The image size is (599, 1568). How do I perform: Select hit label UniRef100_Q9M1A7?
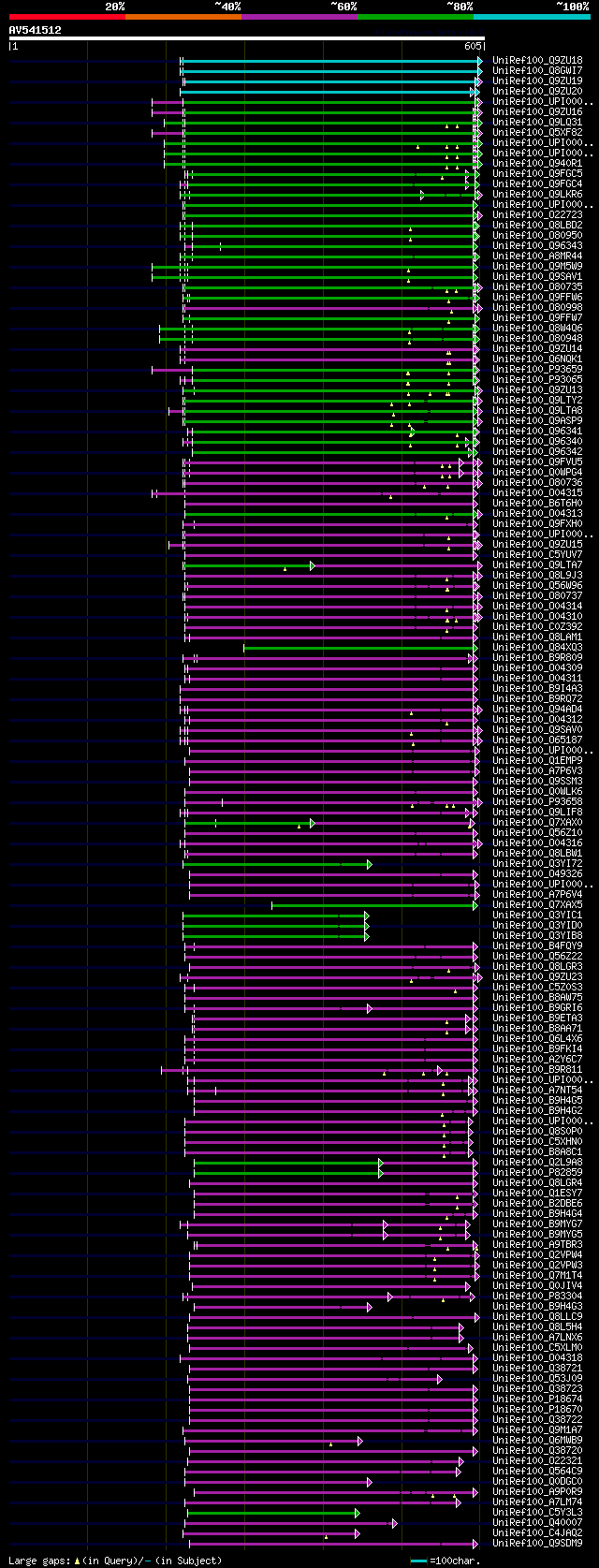click(x=537, y=1429)
